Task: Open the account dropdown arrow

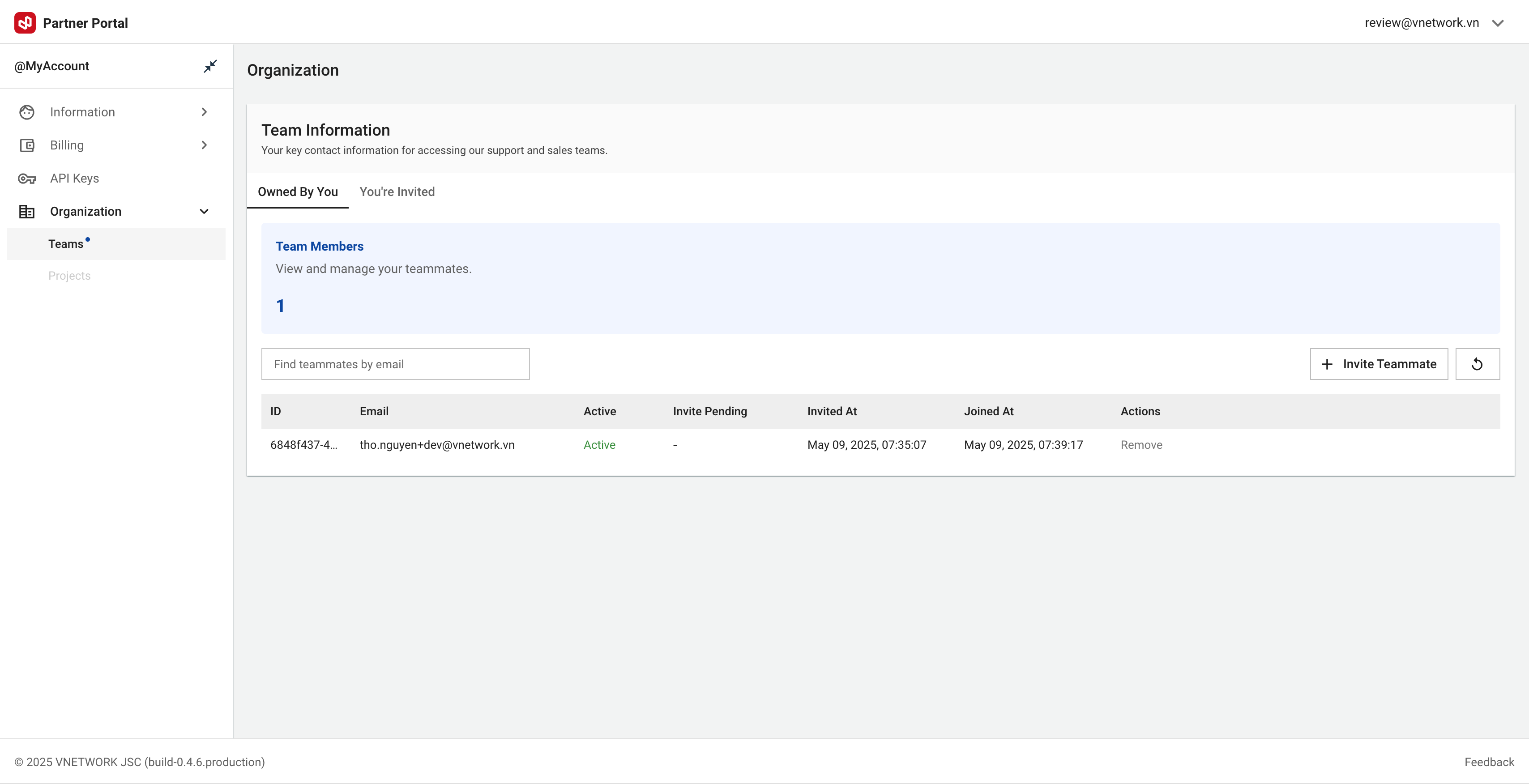Action: click(x=1498, y=23)
